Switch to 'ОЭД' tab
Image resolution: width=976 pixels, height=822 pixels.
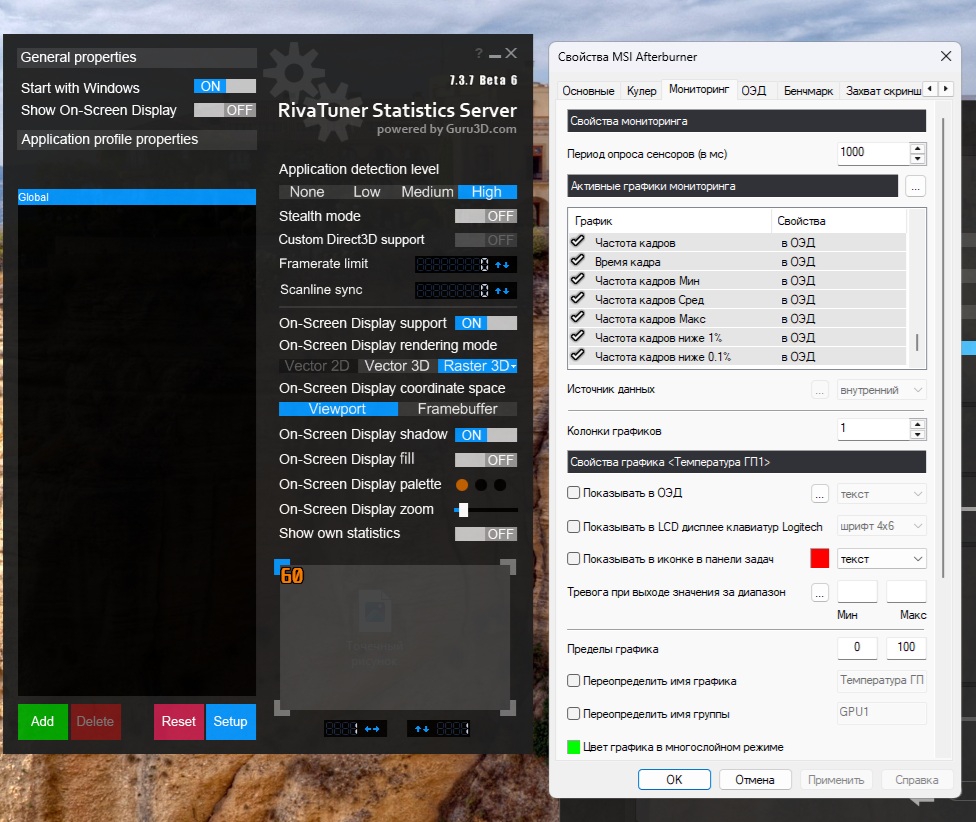[x=754, y=91]
